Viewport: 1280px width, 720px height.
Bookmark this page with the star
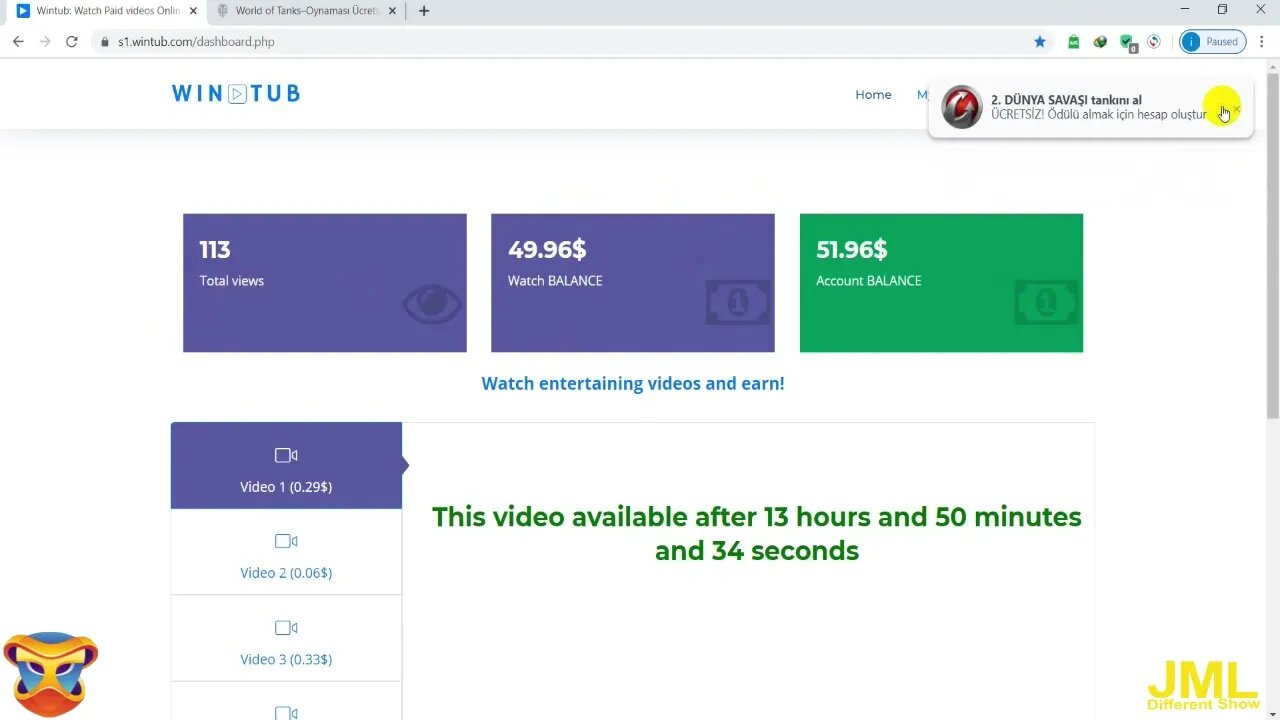point(1039,42)
